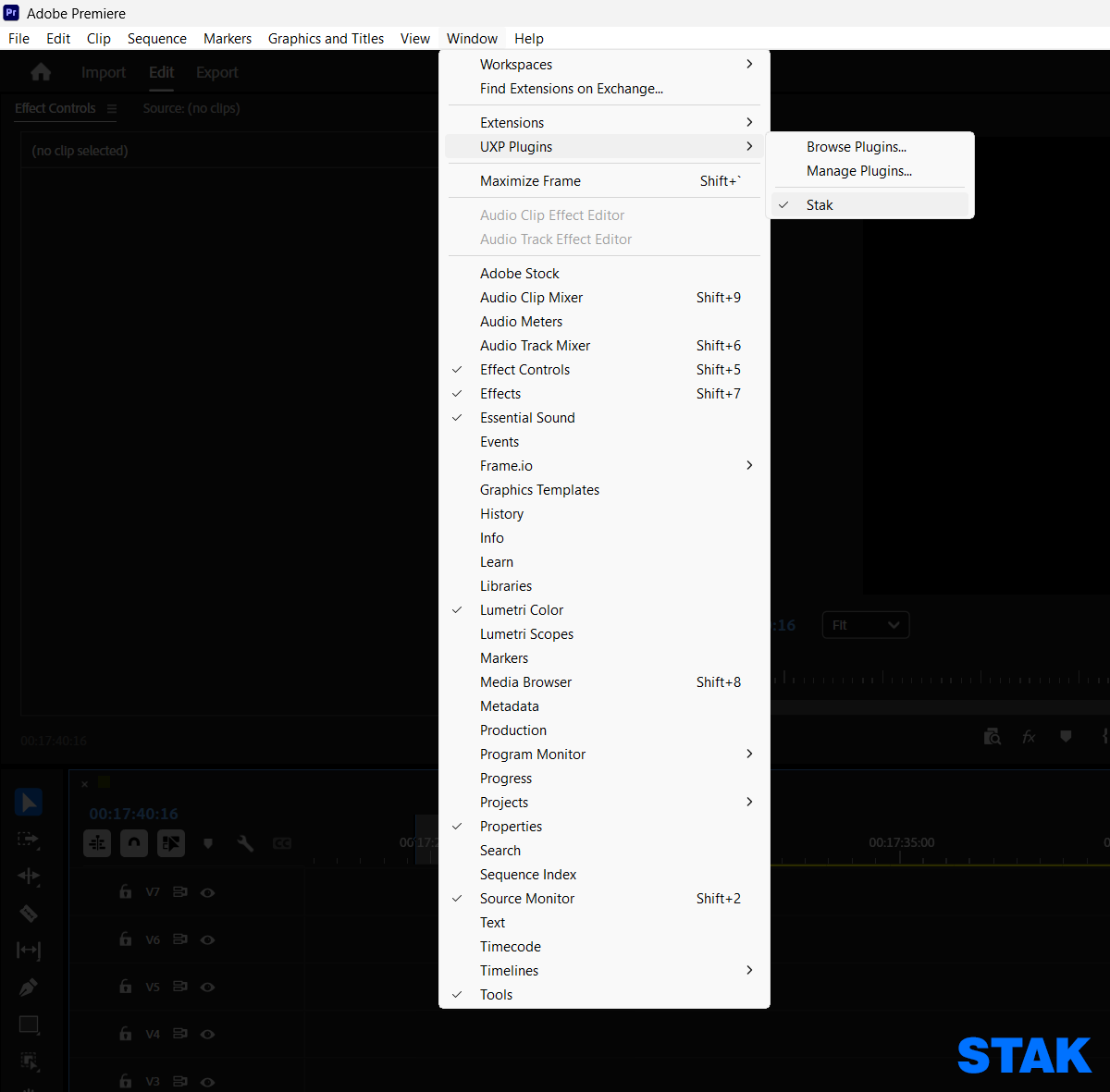Open the Help menu

pos(529,38)
